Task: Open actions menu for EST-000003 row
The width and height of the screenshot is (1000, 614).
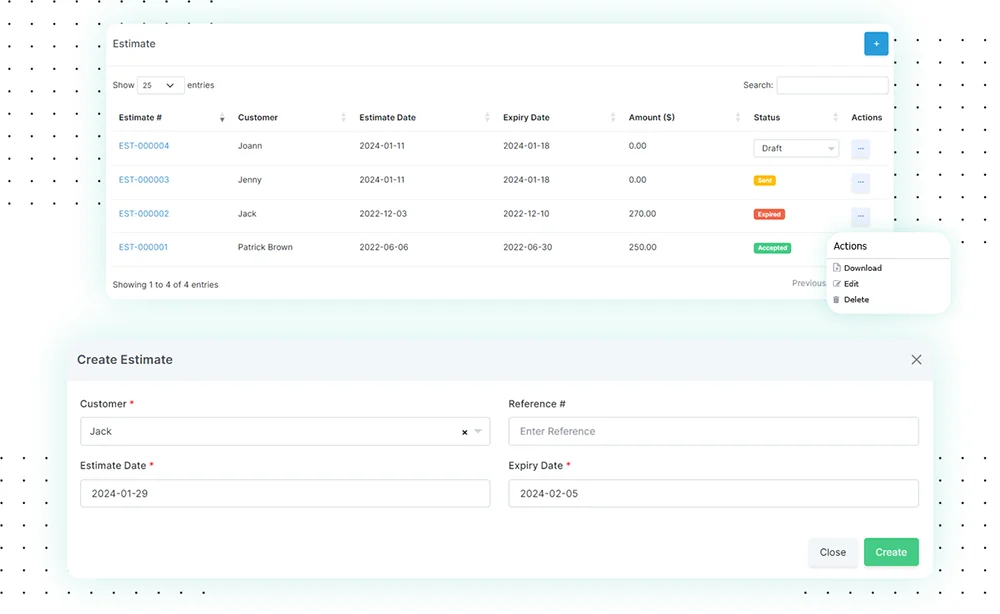Action: tap(860, 183)
